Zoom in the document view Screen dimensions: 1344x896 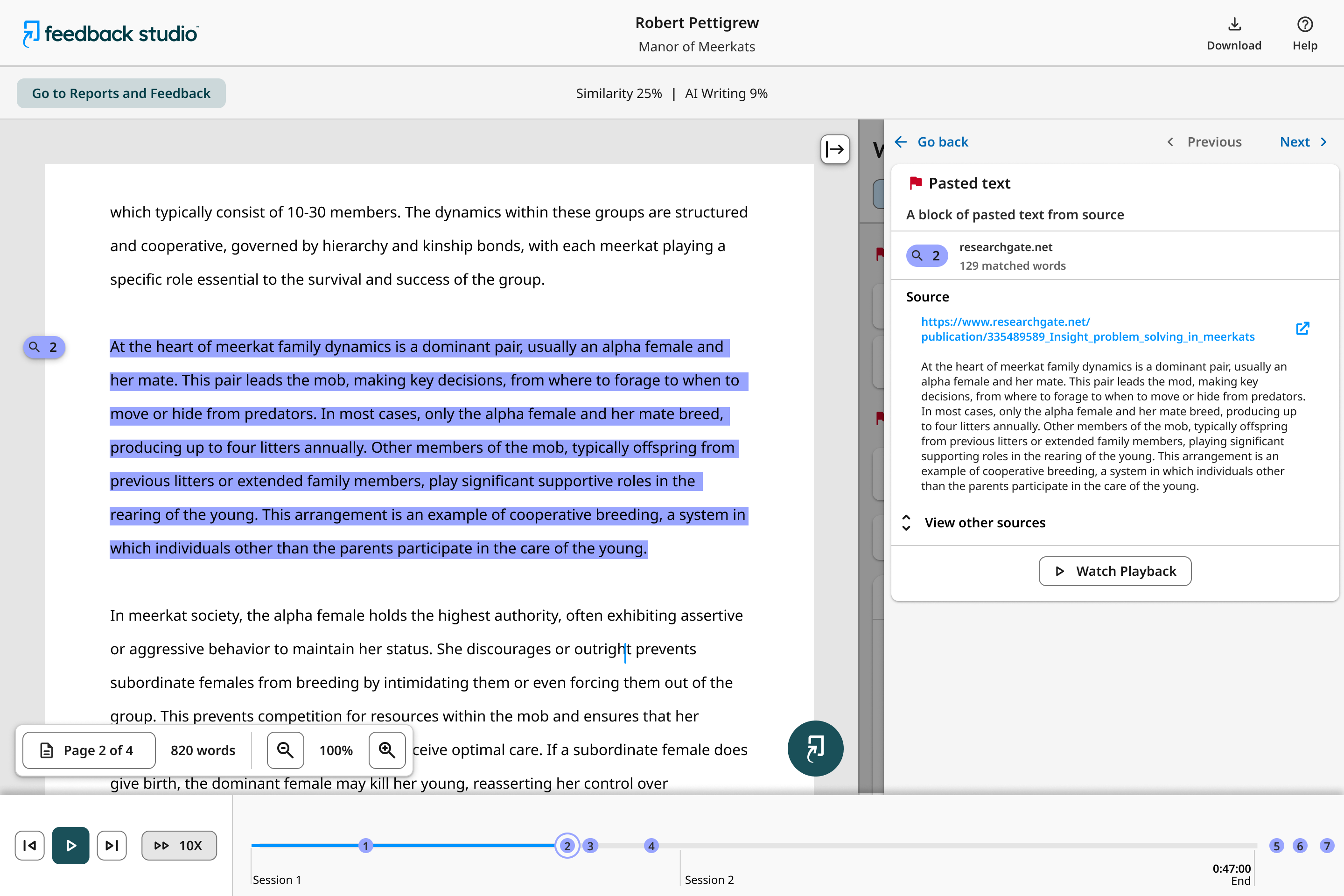pos(387,750)
